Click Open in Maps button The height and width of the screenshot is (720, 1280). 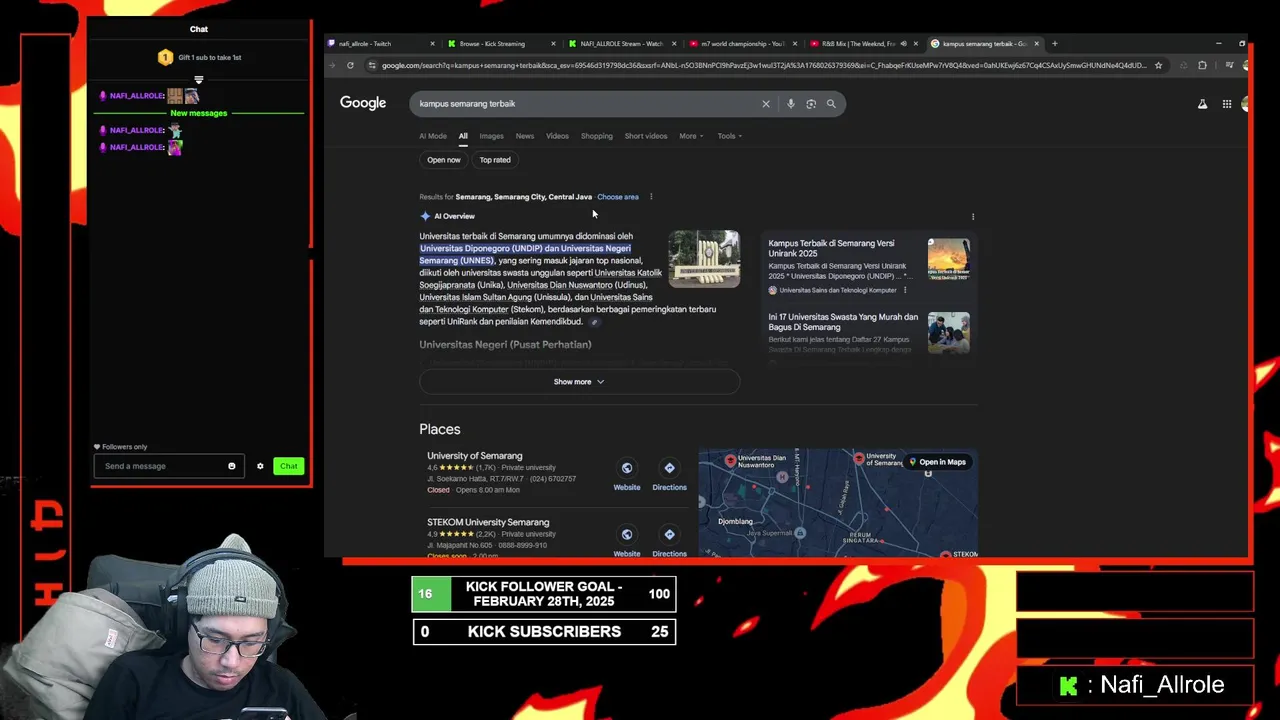tap(937, 462)
